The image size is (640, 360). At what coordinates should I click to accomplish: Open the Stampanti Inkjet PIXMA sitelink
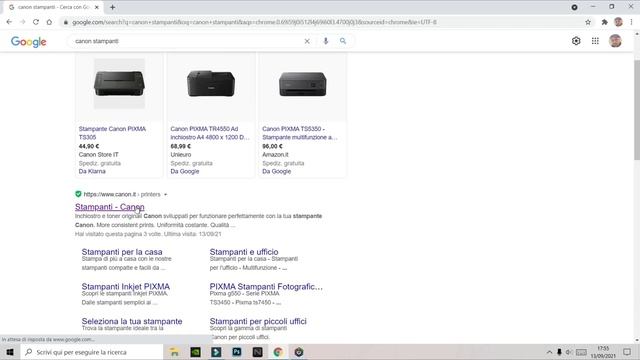[x=126, y=287]
